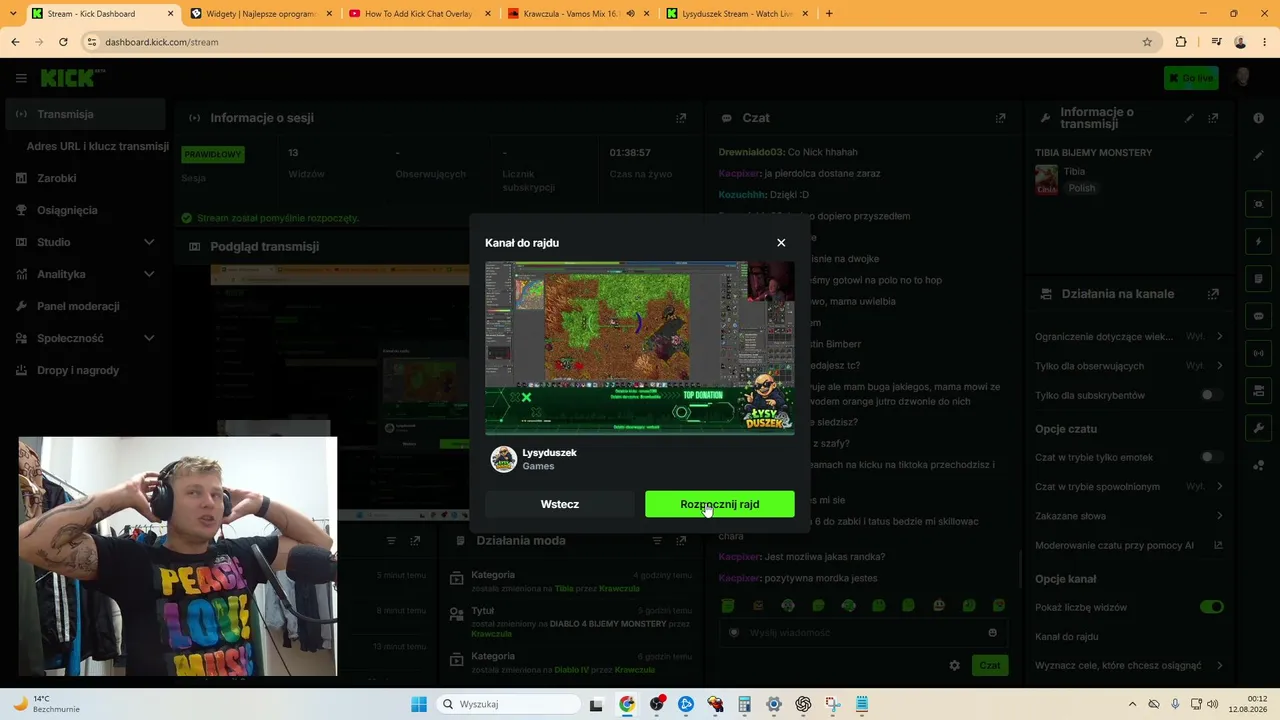Pop out the Działania moda panel
This screenshot has width=1280, height=720.
pos(681,541)
